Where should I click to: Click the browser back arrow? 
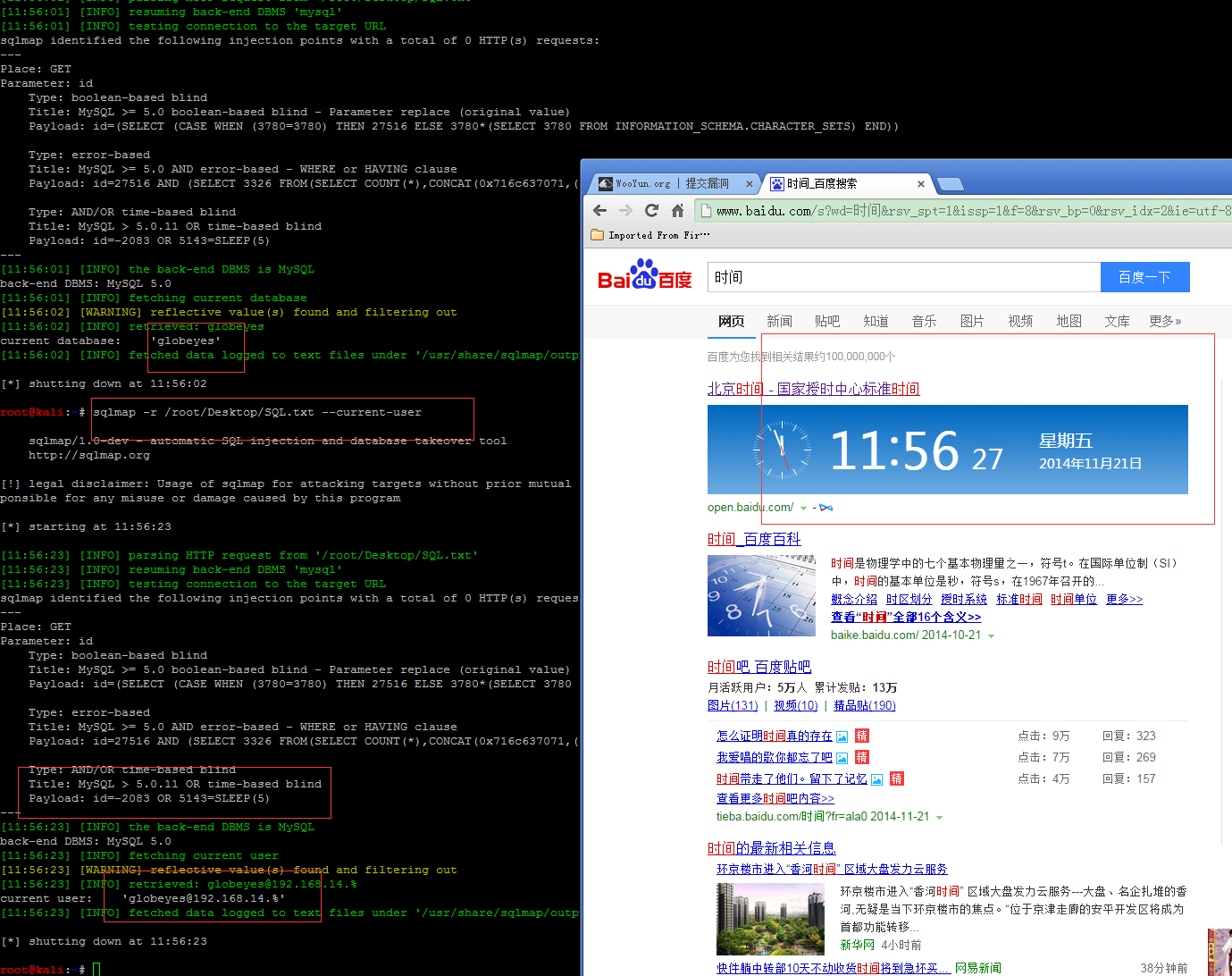point(599,211)
